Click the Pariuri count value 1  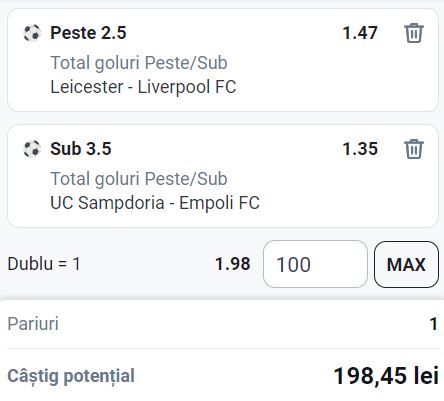pyautogui.click(x=434, y=324)
